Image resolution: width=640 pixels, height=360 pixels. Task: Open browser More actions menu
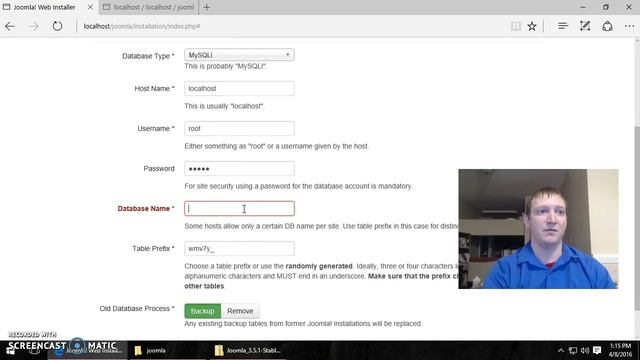tap(629, 26)
